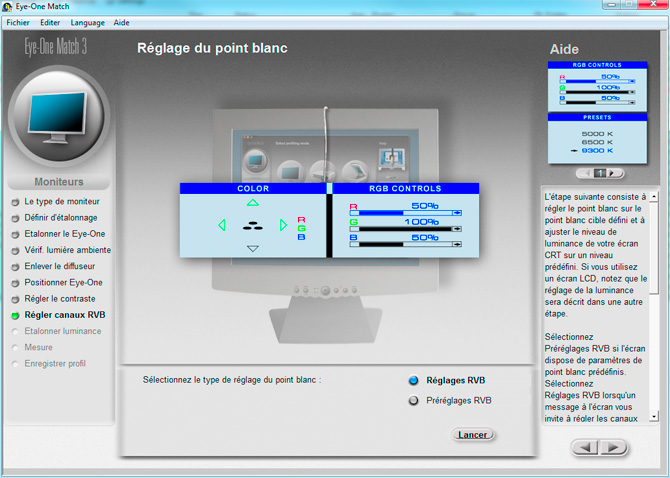The width and height of the screenshot is (670, 478).
Task: Go to the previous step with back arrow
Action: pos(585,448)
